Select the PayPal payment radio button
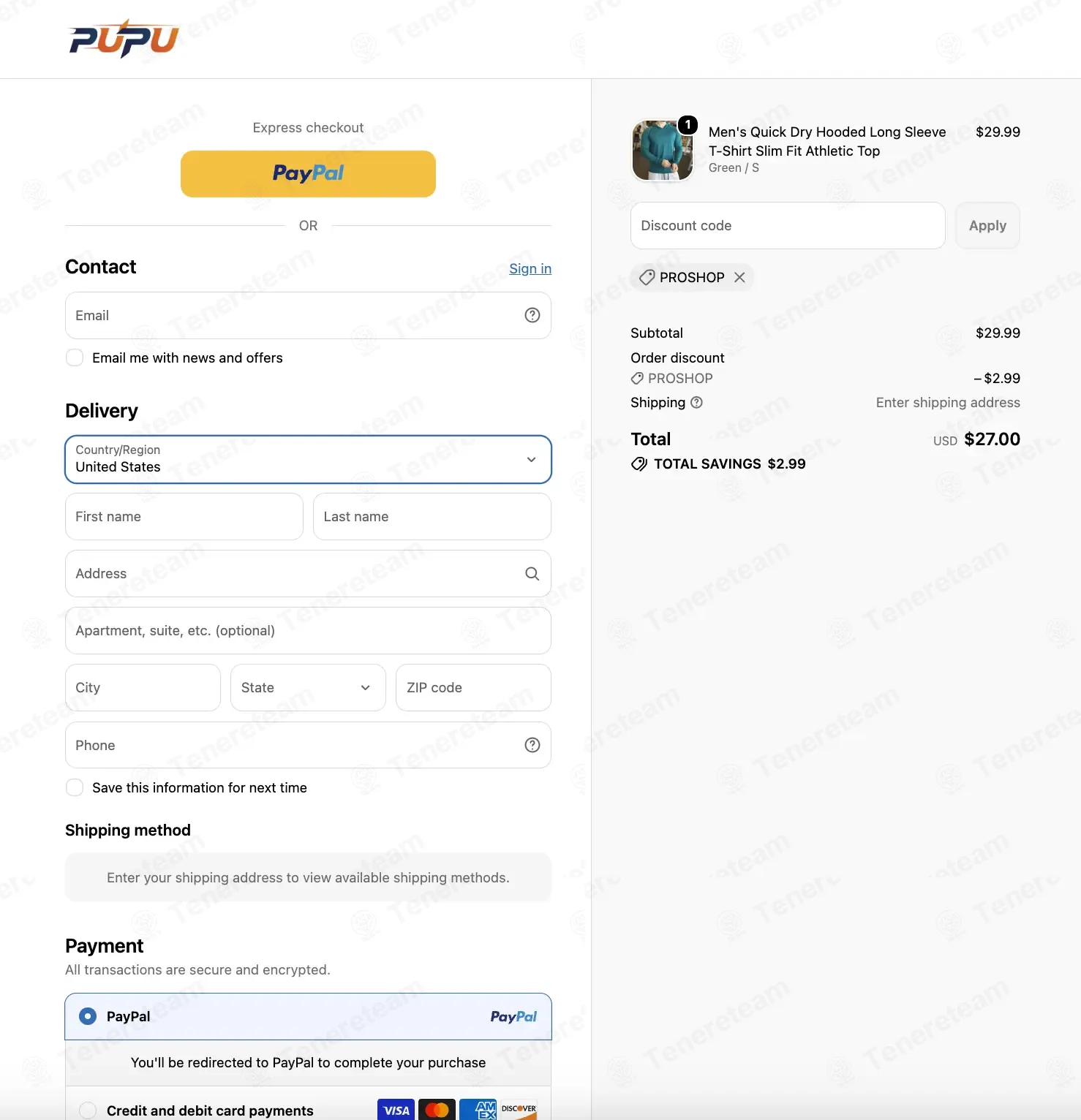The image size is (1081, 1120). coord(88,1016)
